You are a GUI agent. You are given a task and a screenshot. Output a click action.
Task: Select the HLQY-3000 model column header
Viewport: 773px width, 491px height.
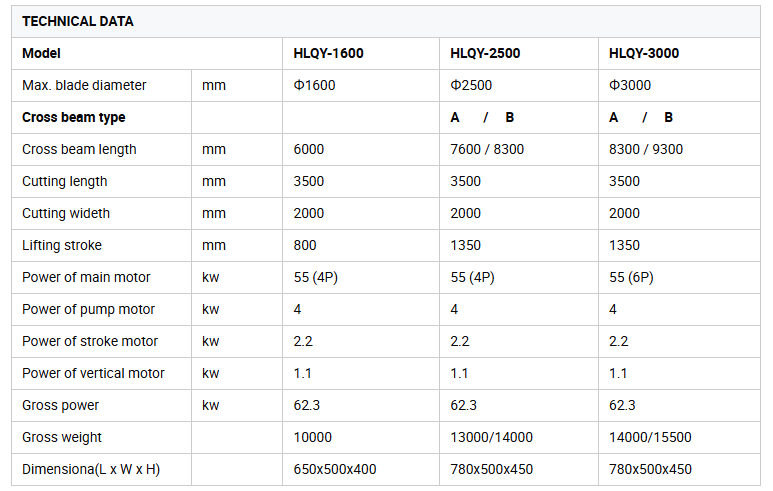(644, 53)
